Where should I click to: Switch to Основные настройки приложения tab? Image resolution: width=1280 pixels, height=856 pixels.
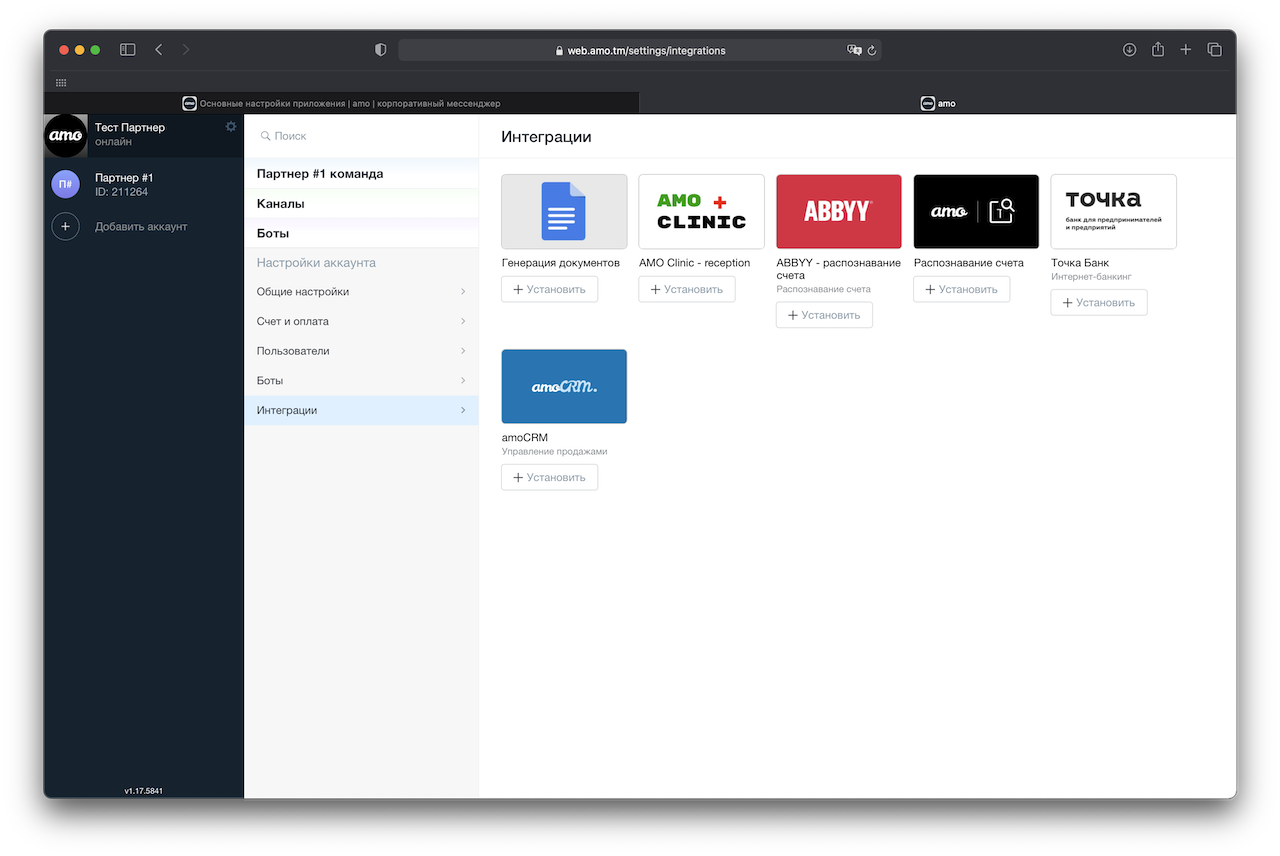click(x=341, y=103)
